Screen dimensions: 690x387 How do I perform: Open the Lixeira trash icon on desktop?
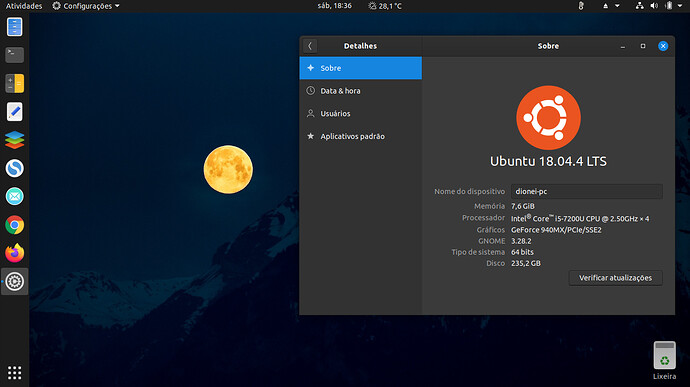(664, 360)
